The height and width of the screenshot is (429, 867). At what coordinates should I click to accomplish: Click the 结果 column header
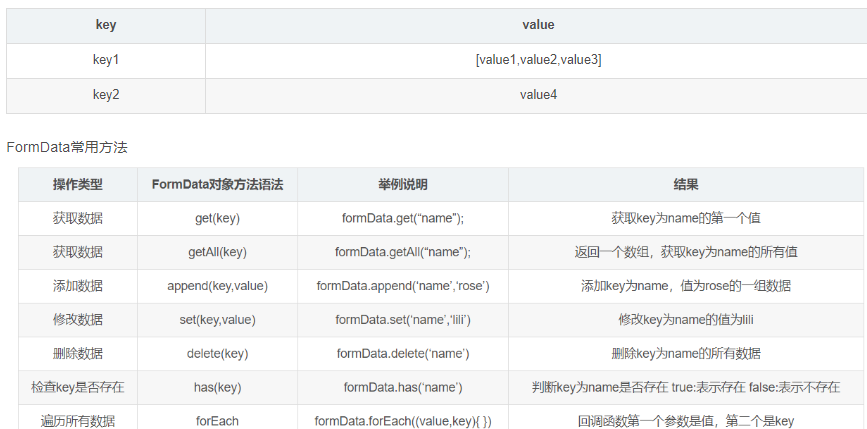(x=686, y=185)
